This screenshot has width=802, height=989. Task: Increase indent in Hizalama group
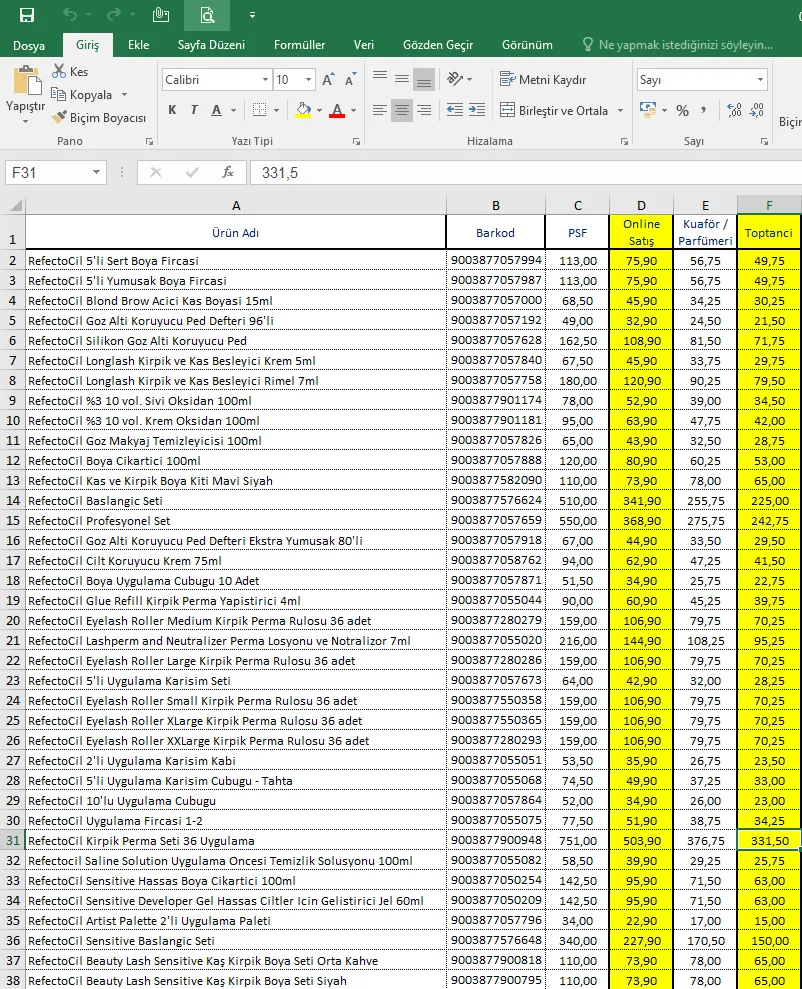(x=477, y=110)
